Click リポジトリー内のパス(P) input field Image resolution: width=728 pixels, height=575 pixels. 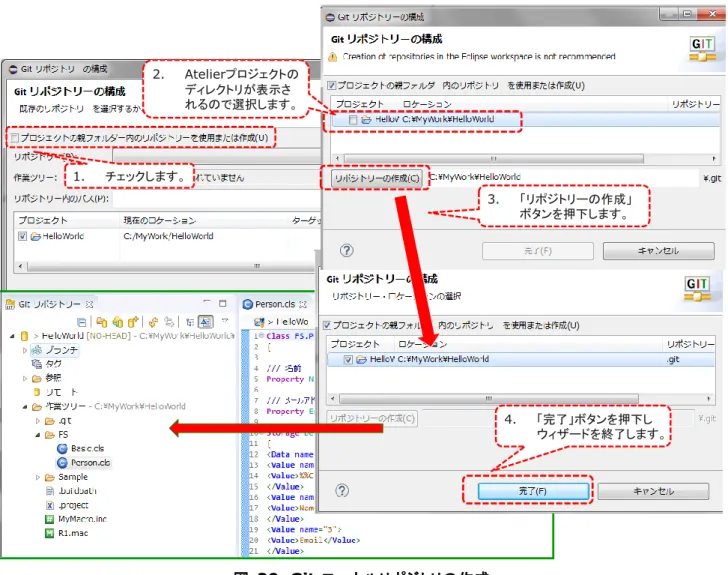click(x=216, y=199)
